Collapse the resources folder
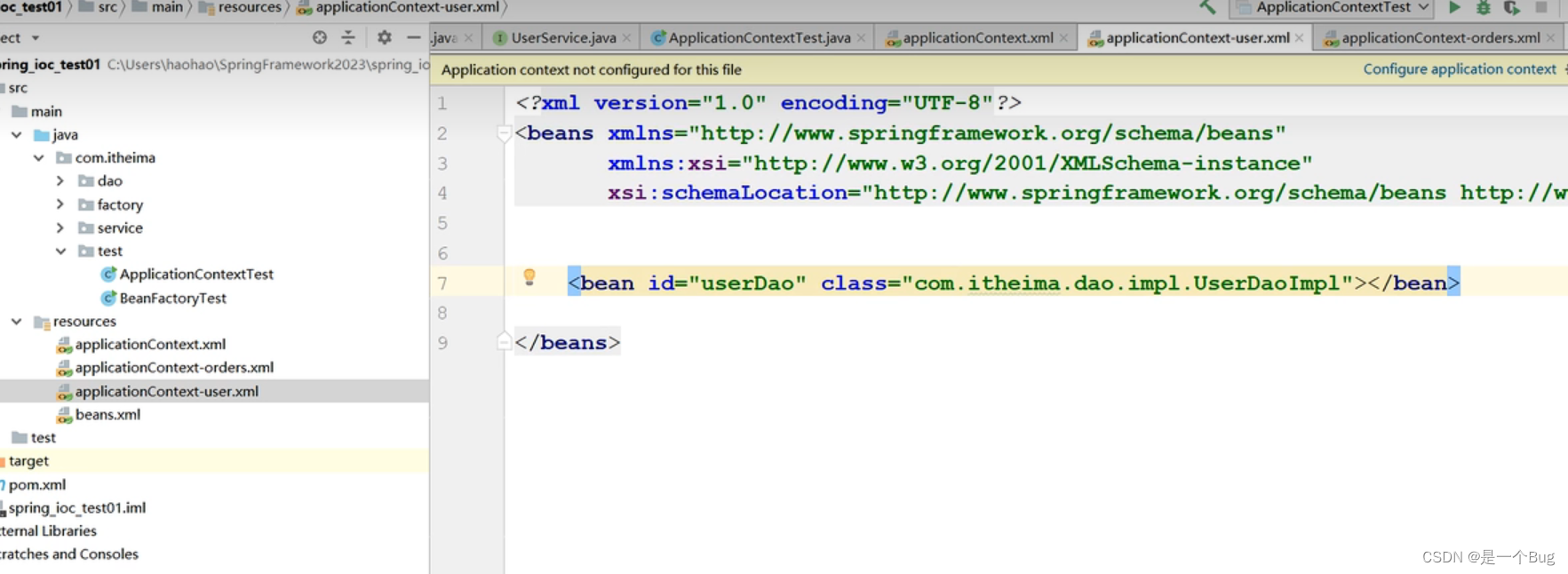The width and height of the screenshot is (1568, 574). point(17,321)
